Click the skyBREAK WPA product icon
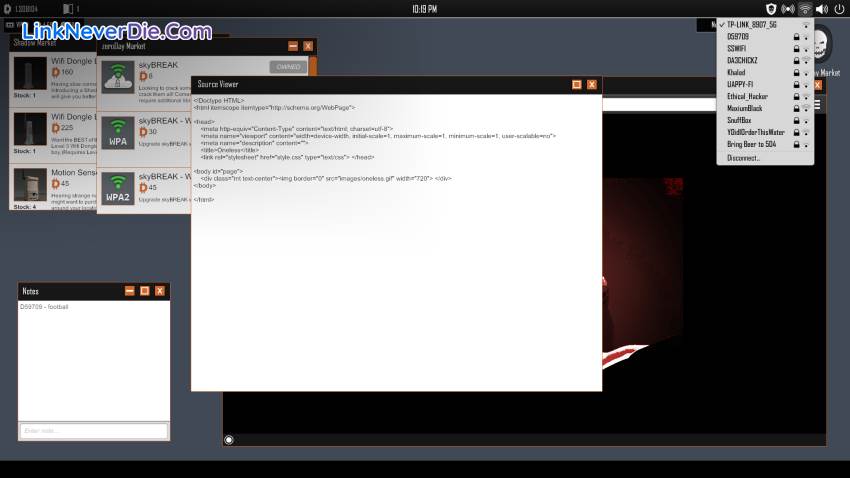The image size is (850, 478). click(118, 132)
